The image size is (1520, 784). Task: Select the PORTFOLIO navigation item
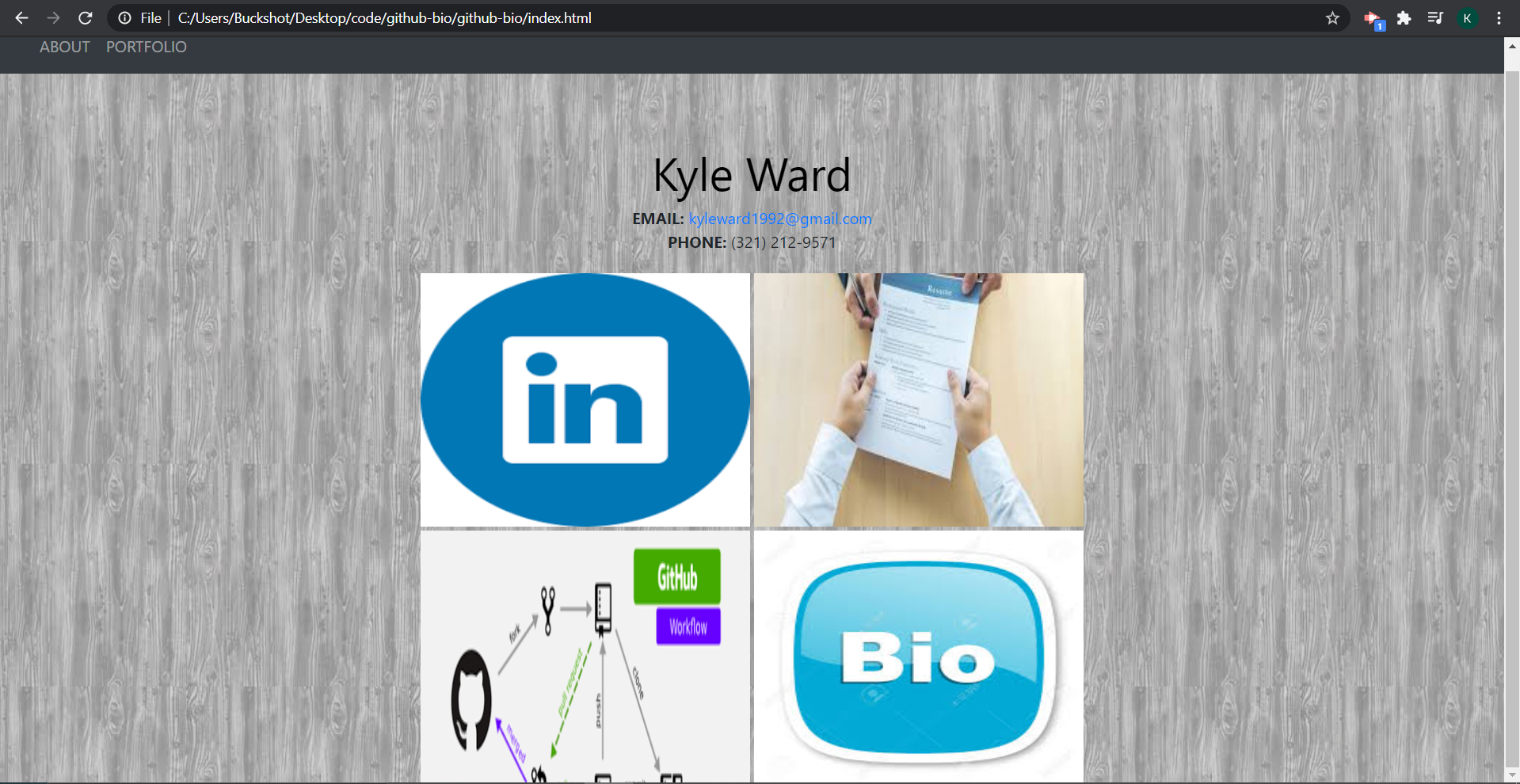point(146,48)
